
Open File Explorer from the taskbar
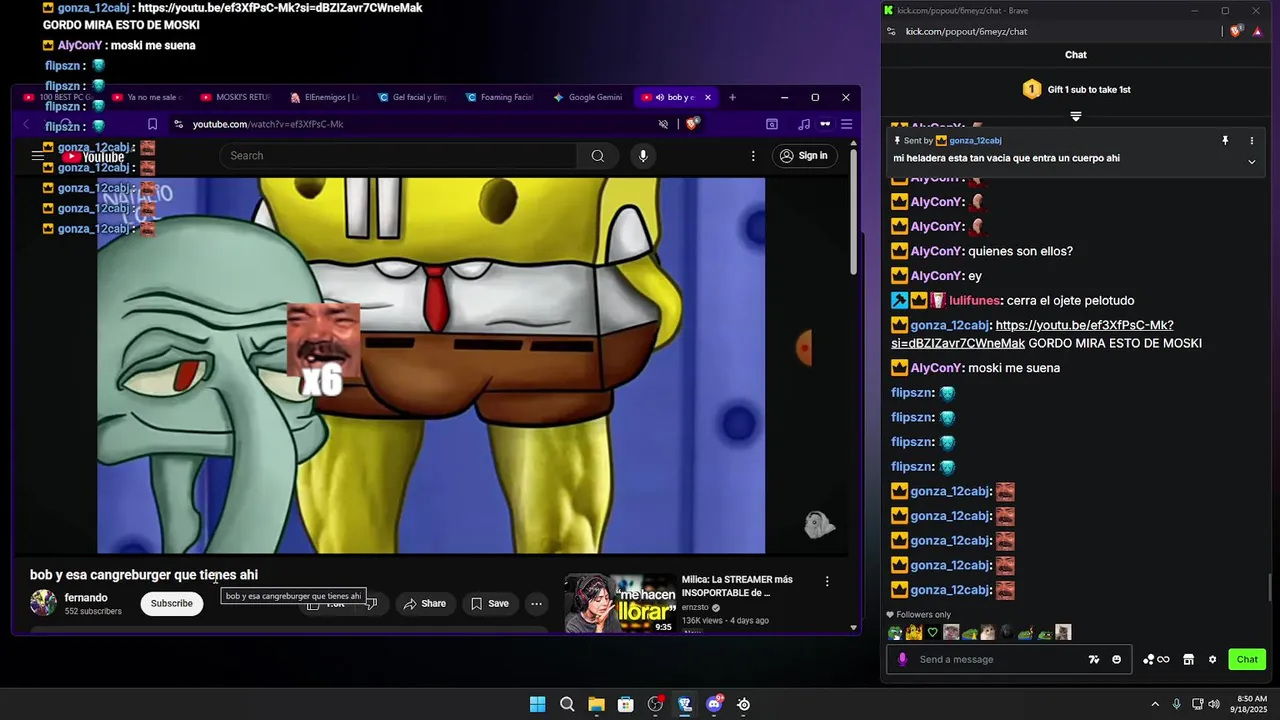point(596,704)
